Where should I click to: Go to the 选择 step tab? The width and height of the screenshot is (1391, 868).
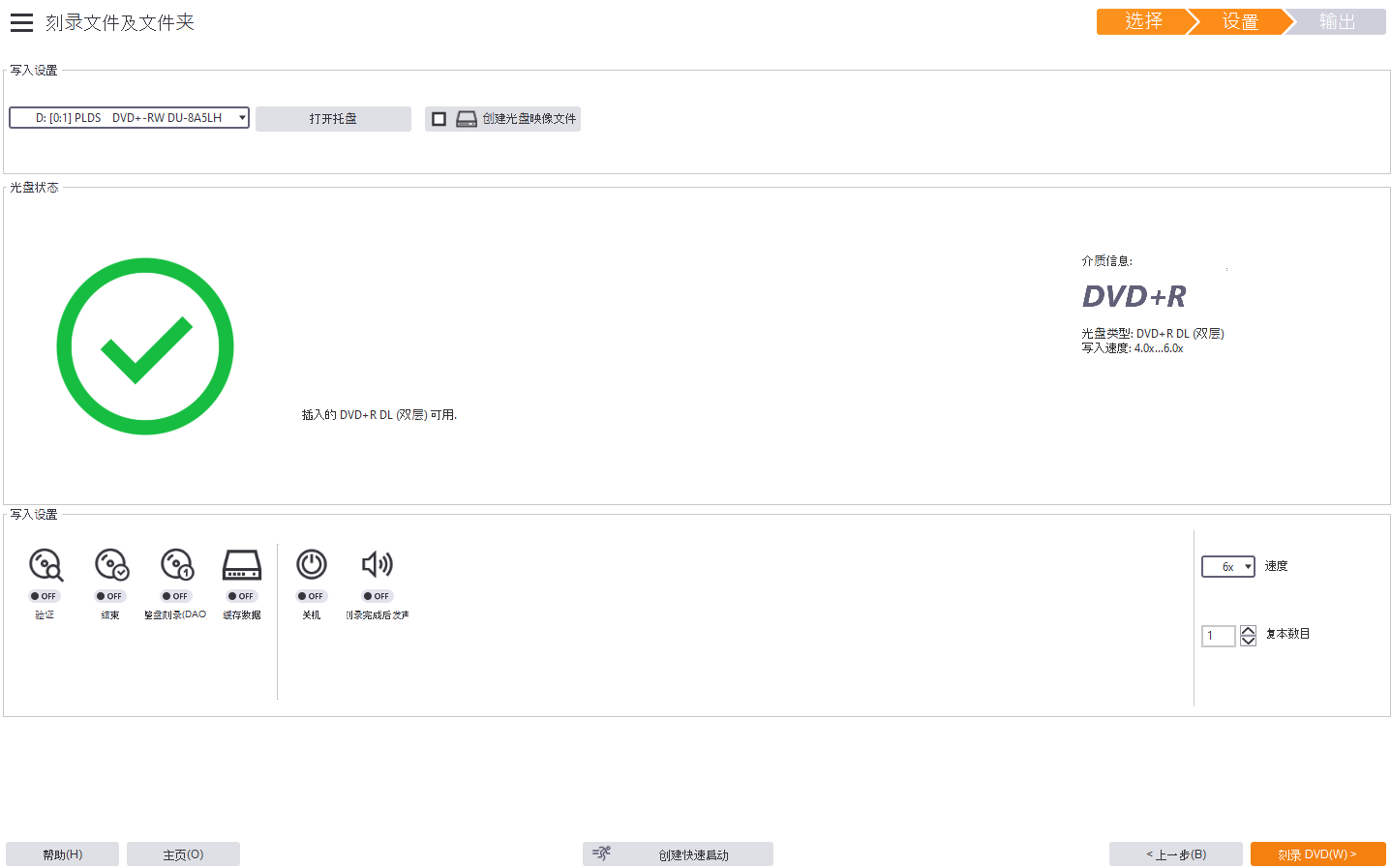tap(1142, 21)
